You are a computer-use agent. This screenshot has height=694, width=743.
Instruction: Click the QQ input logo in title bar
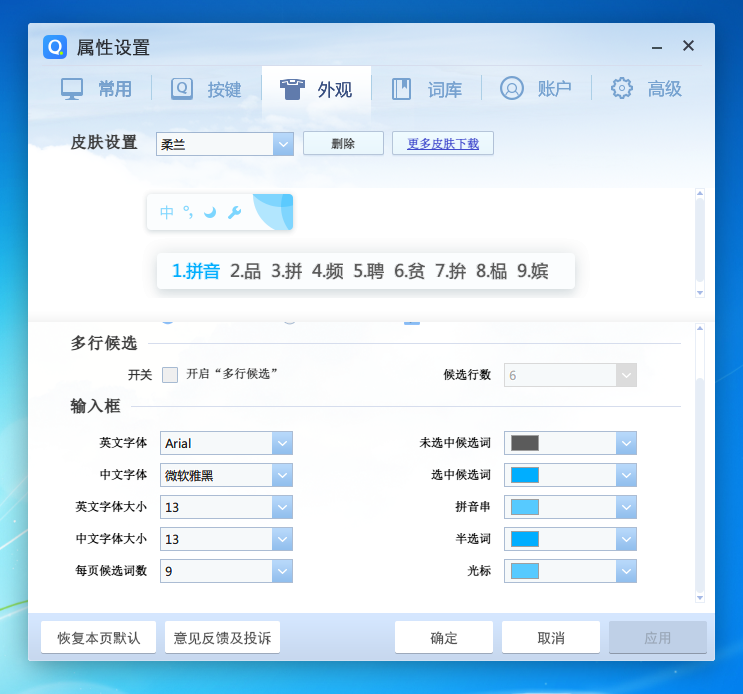pos(55,47)
